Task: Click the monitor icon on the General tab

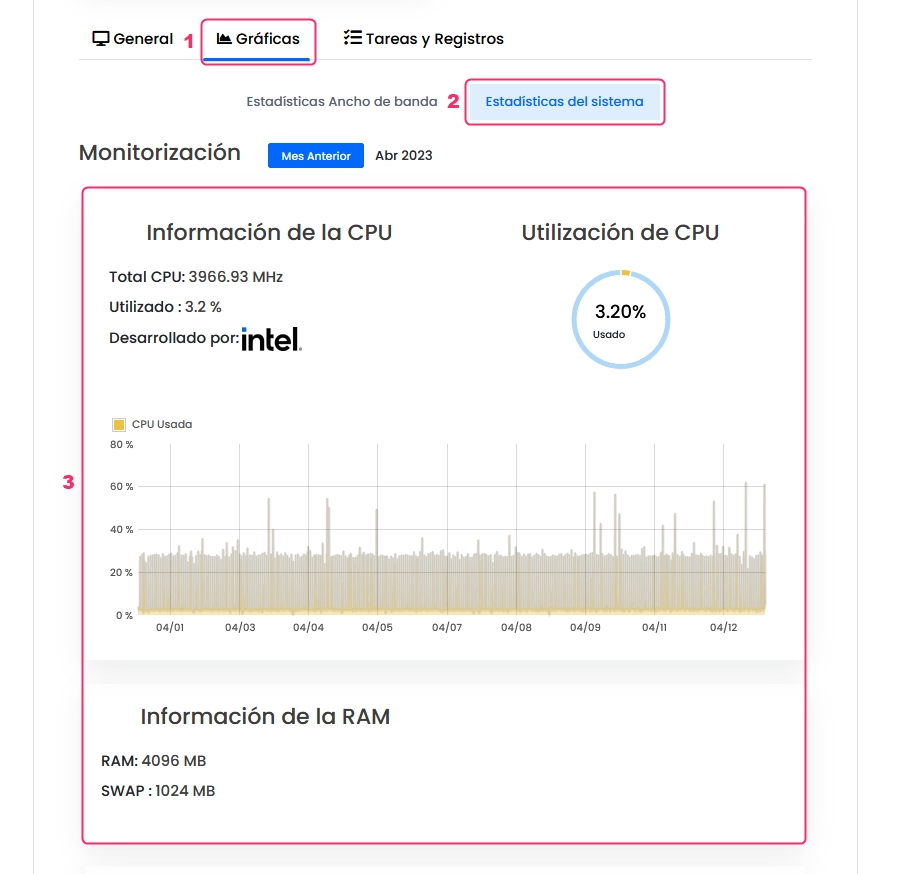Action: click(100, 39)
